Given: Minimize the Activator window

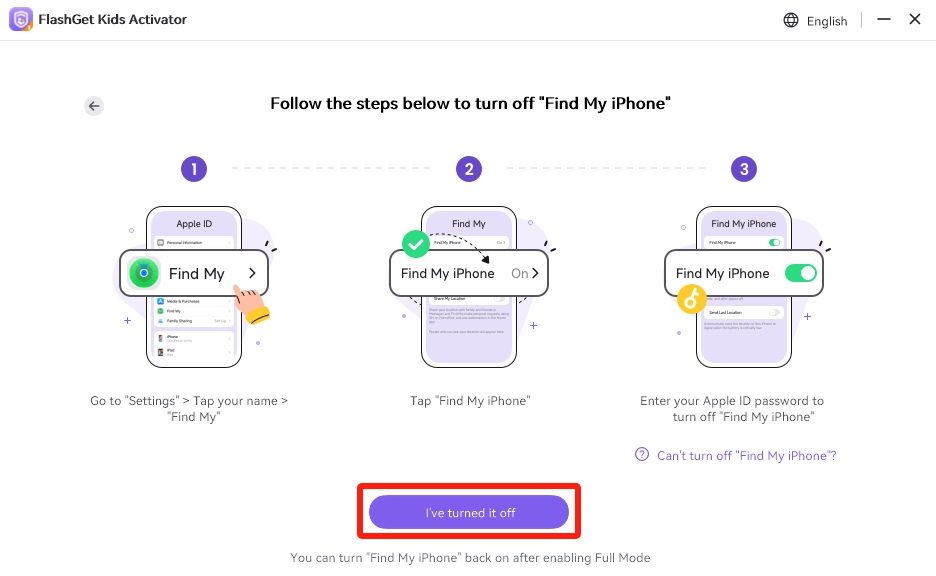Looking at the screenshot, I should pyautogui.click(x=883, y=19).
